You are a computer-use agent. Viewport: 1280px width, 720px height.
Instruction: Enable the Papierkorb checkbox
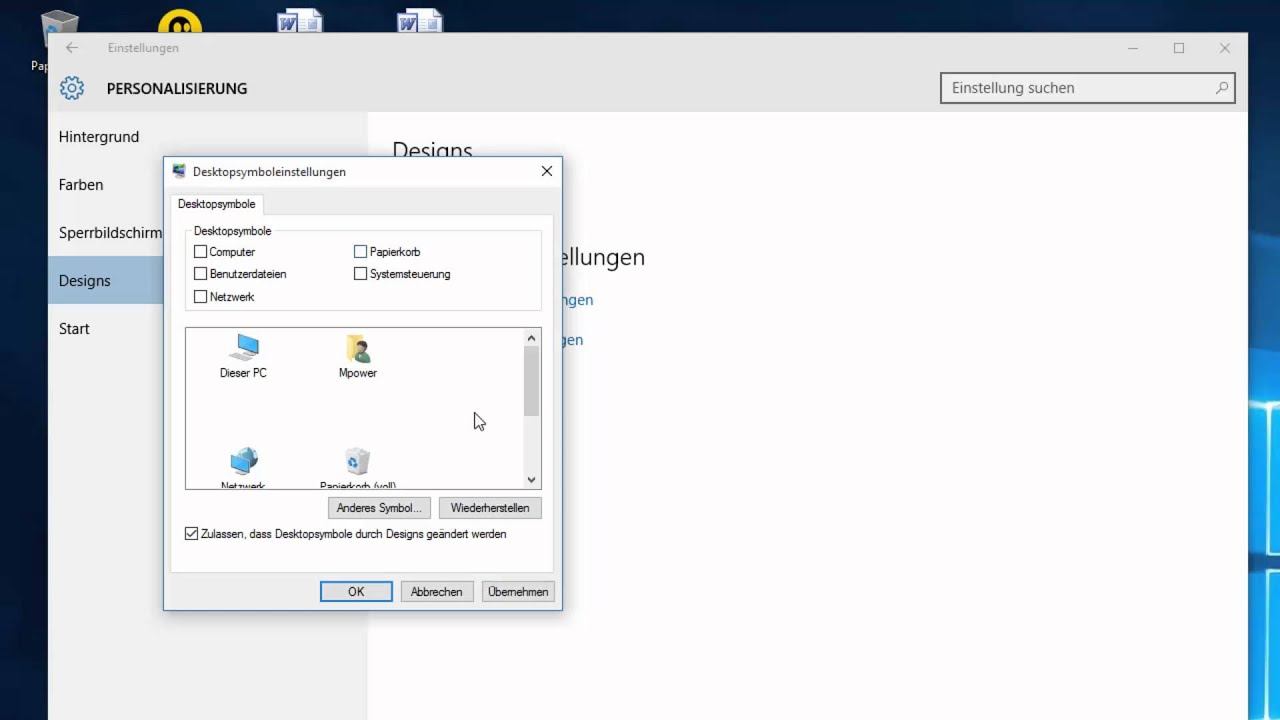tap(360, 252)
